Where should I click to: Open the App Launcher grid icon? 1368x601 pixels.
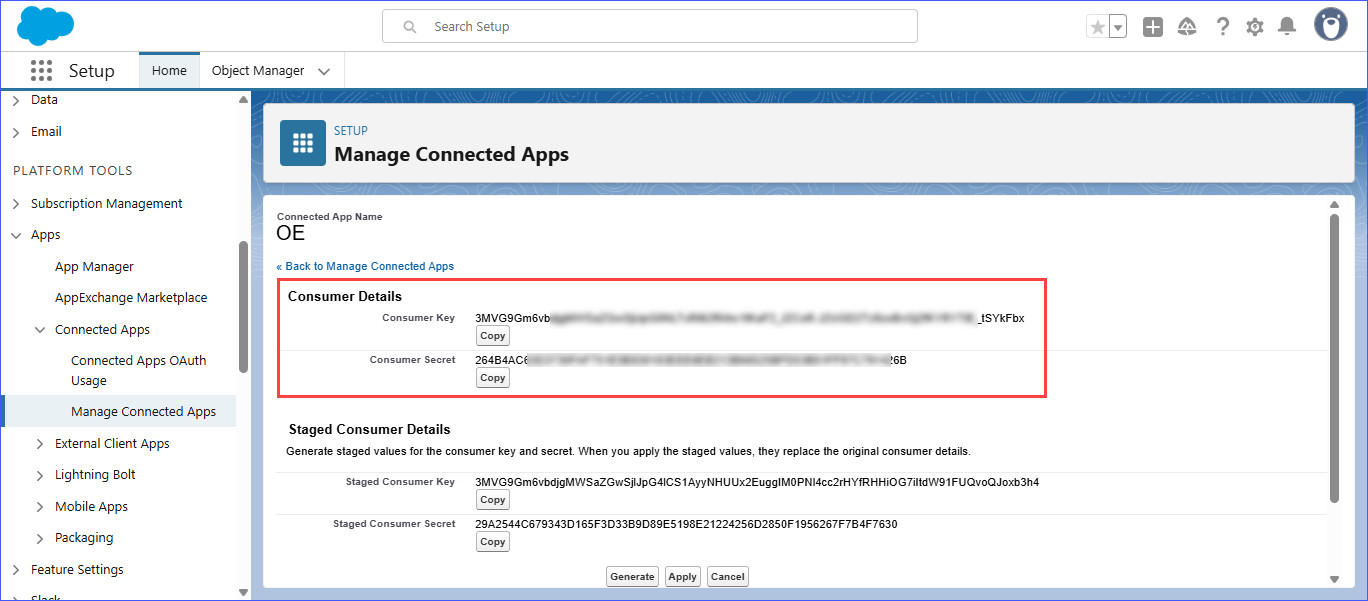[41, 71]
